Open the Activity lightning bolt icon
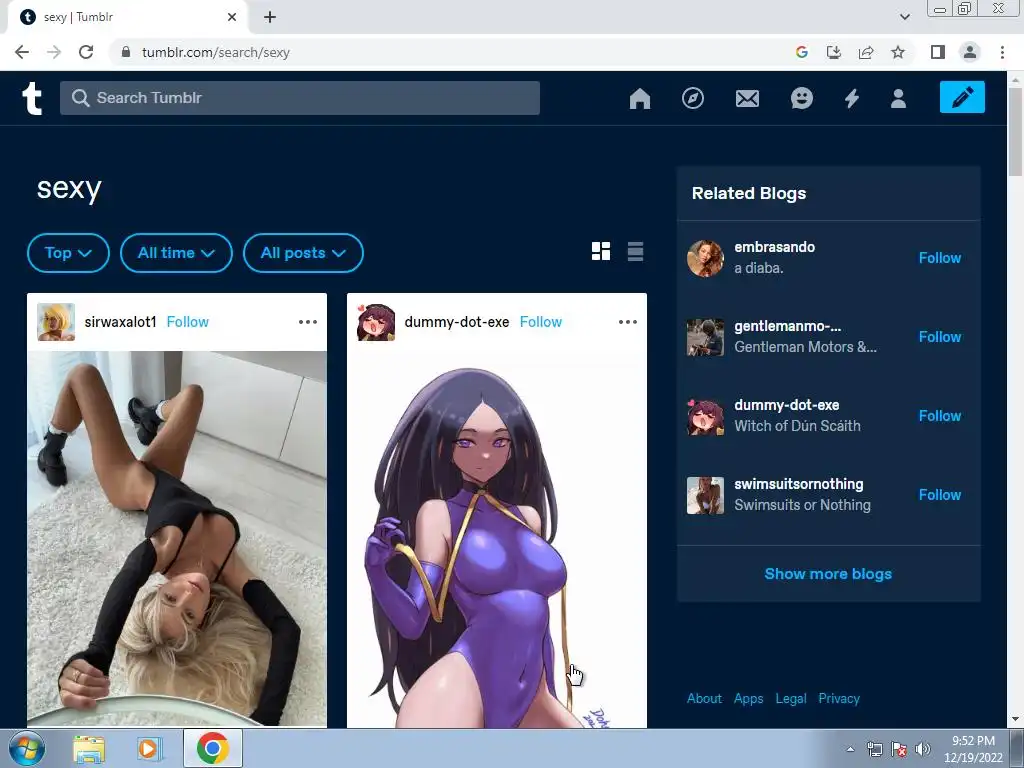Image resolution: width=1024 pixels, height=768 pixels. tap(852, 99)
